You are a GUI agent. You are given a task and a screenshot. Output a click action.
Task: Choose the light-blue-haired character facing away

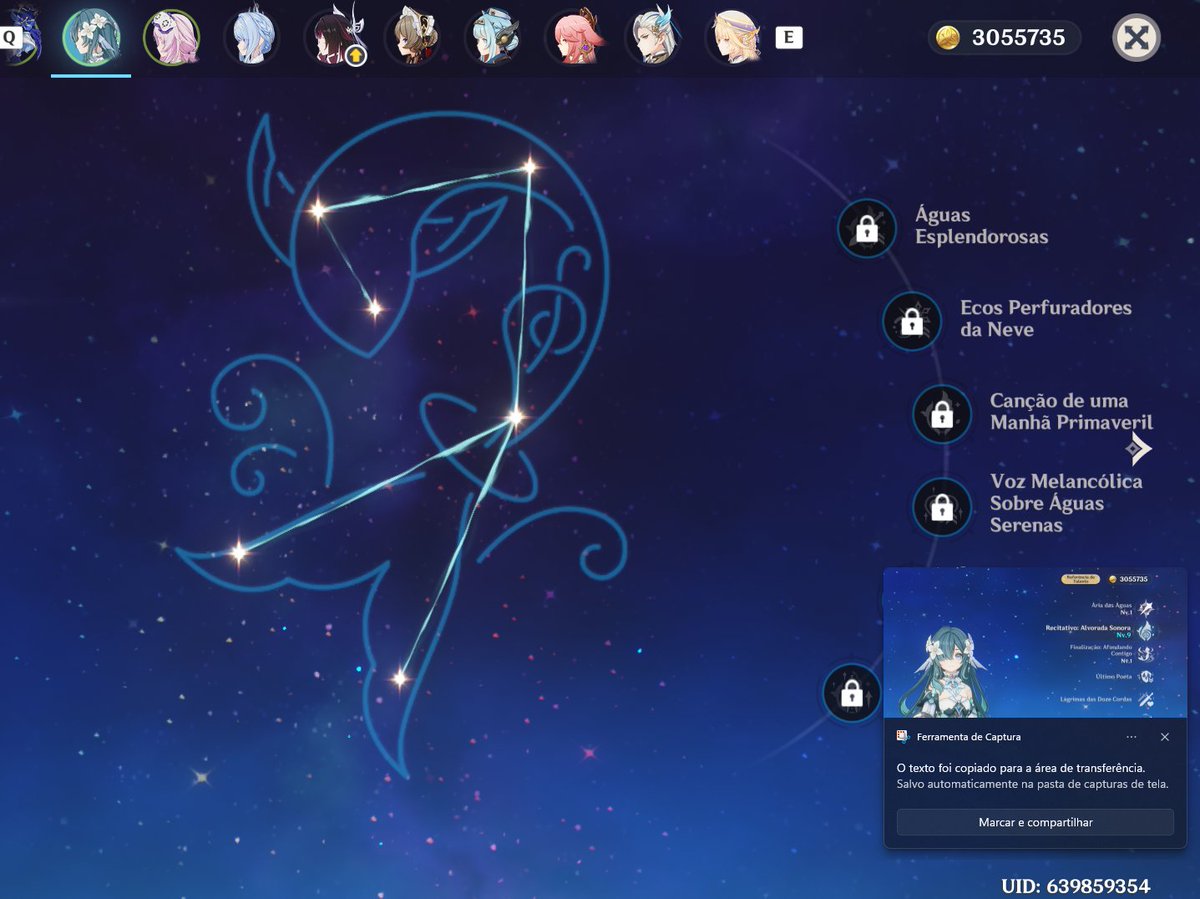(251, 38)
